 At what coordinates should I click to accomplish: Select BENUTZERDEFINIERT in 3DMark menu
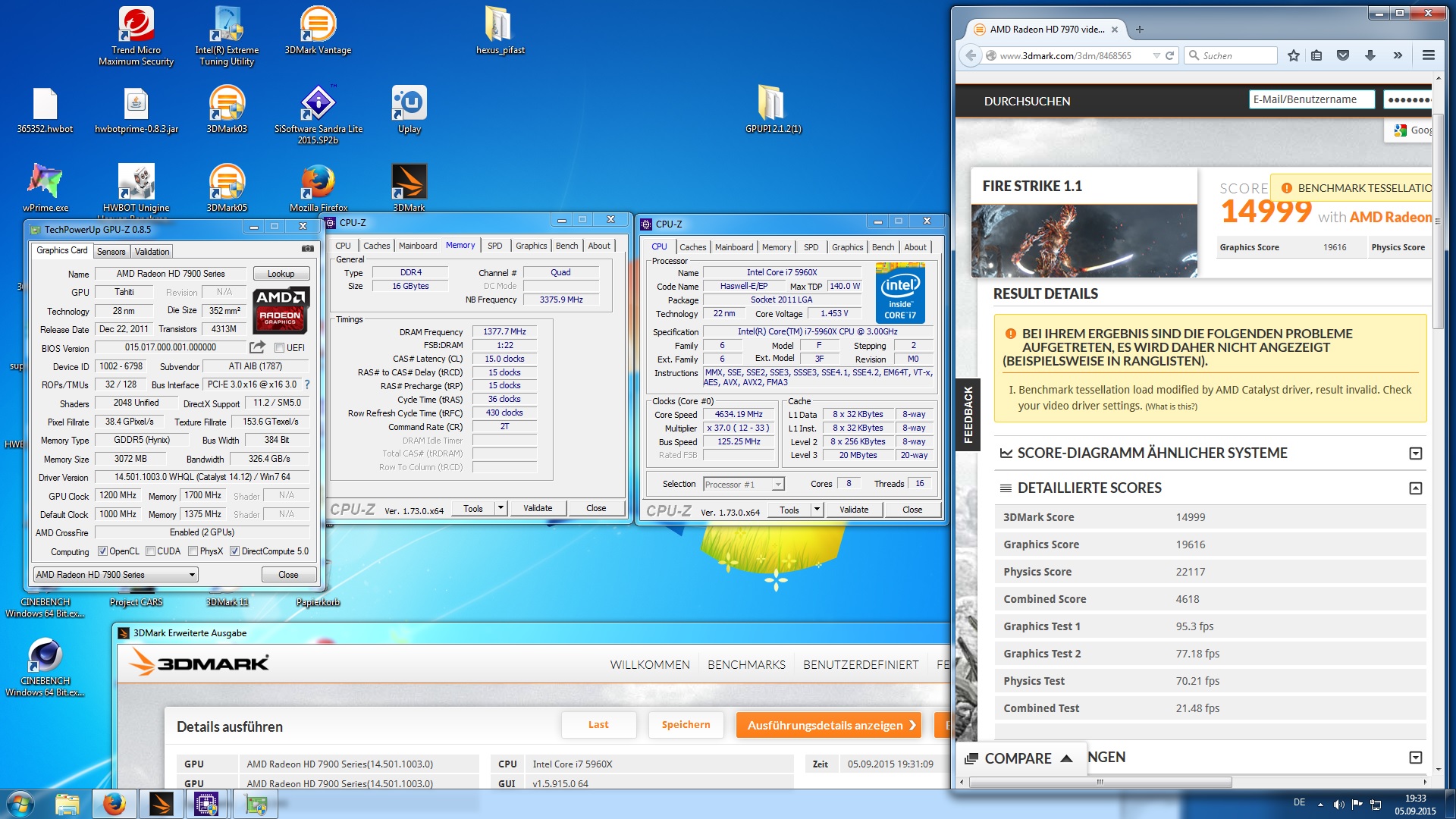[x=861, y=665]
